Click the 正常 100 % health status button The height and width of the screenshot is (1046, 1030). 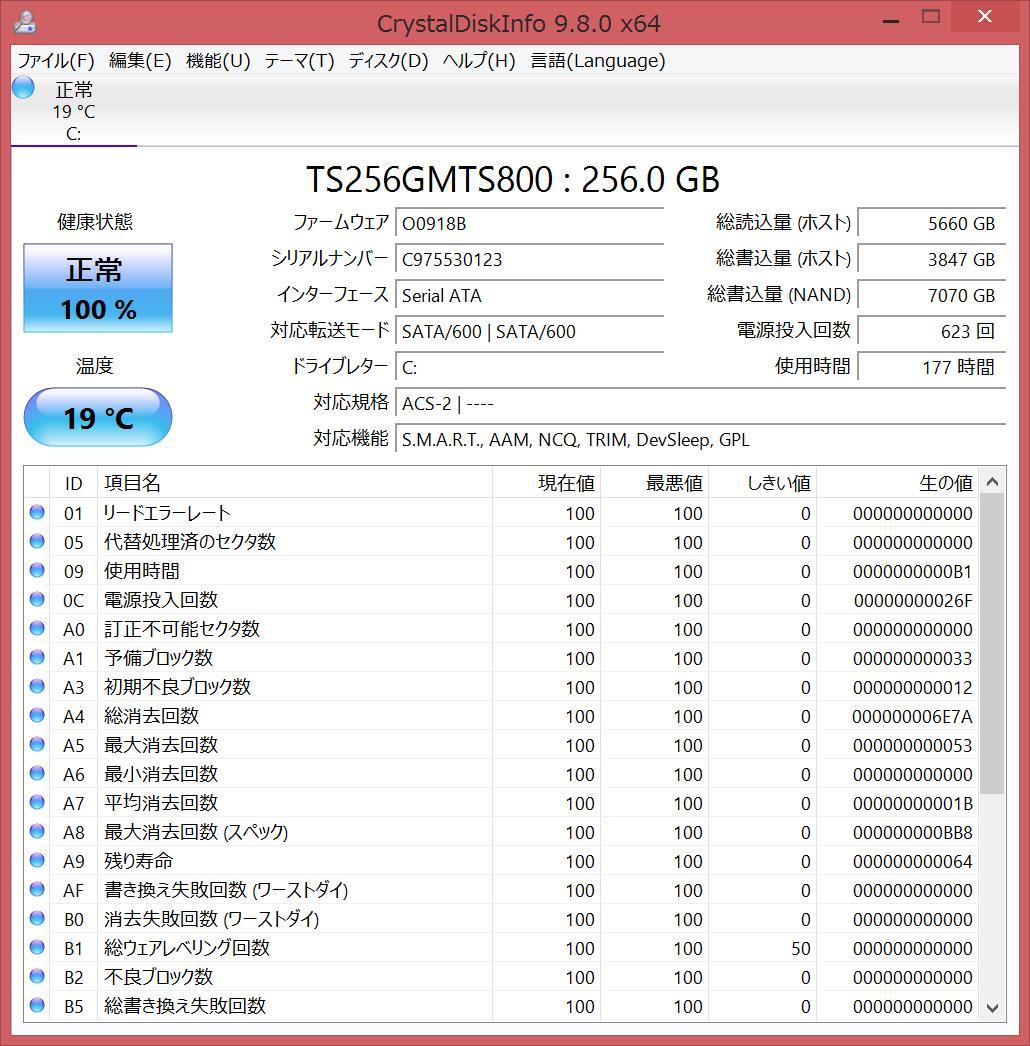click(98, 288)
